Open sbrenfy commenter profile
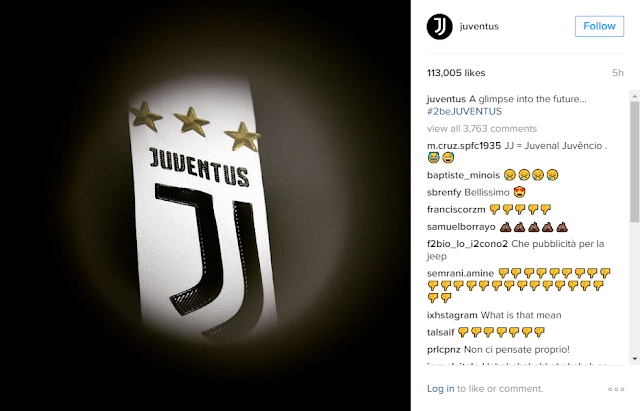This screenshot has height=411, width=640. click(444, 192)
